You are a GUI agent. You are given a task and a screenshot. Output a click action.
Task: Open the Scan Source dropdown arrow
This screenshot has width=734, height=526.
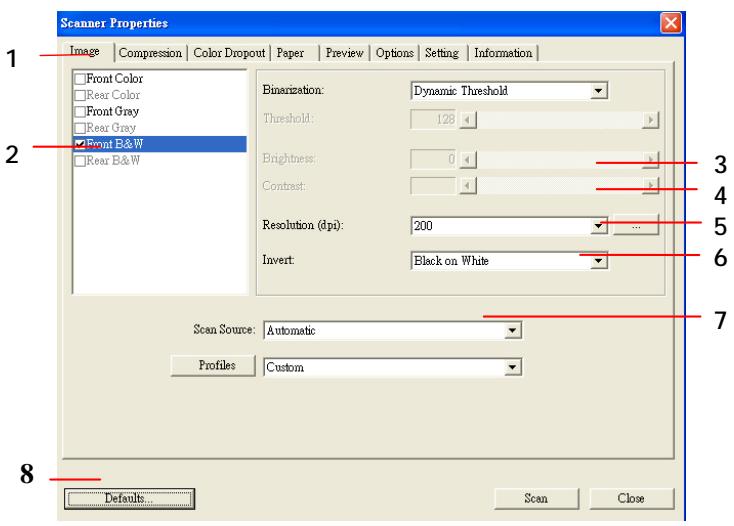pyautogui.click(x=513, y=330)
